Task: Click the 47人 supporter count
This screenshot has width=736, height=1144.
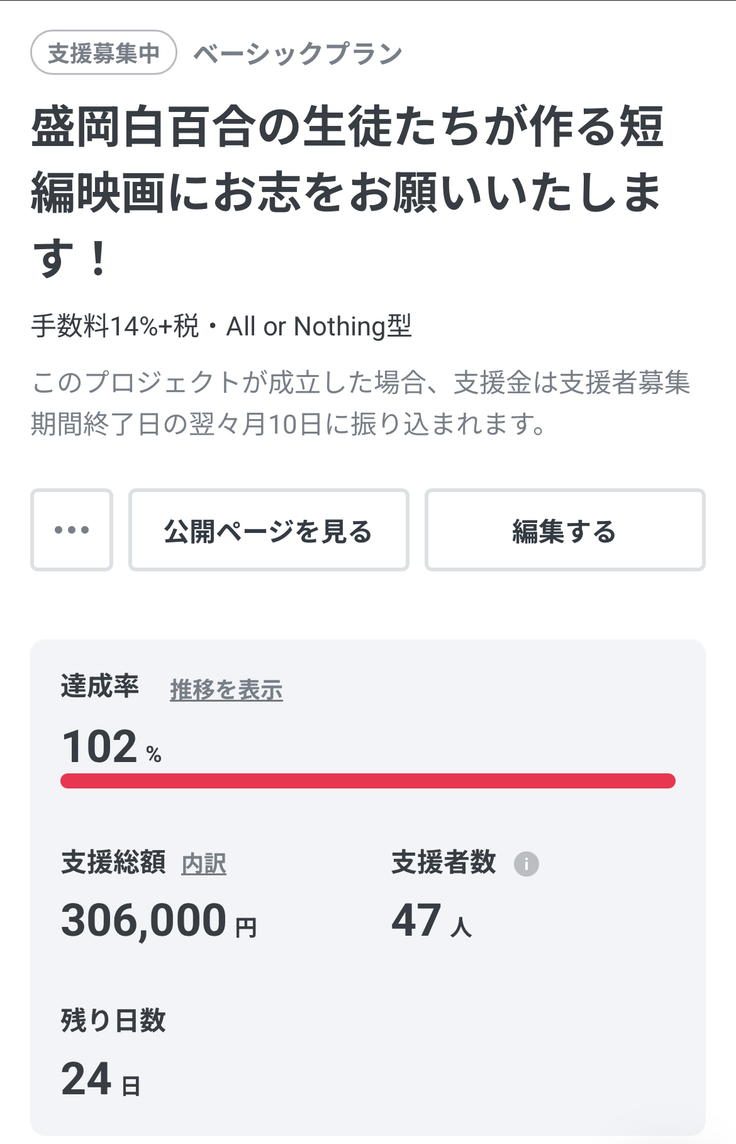Action: tap(431, 921)
